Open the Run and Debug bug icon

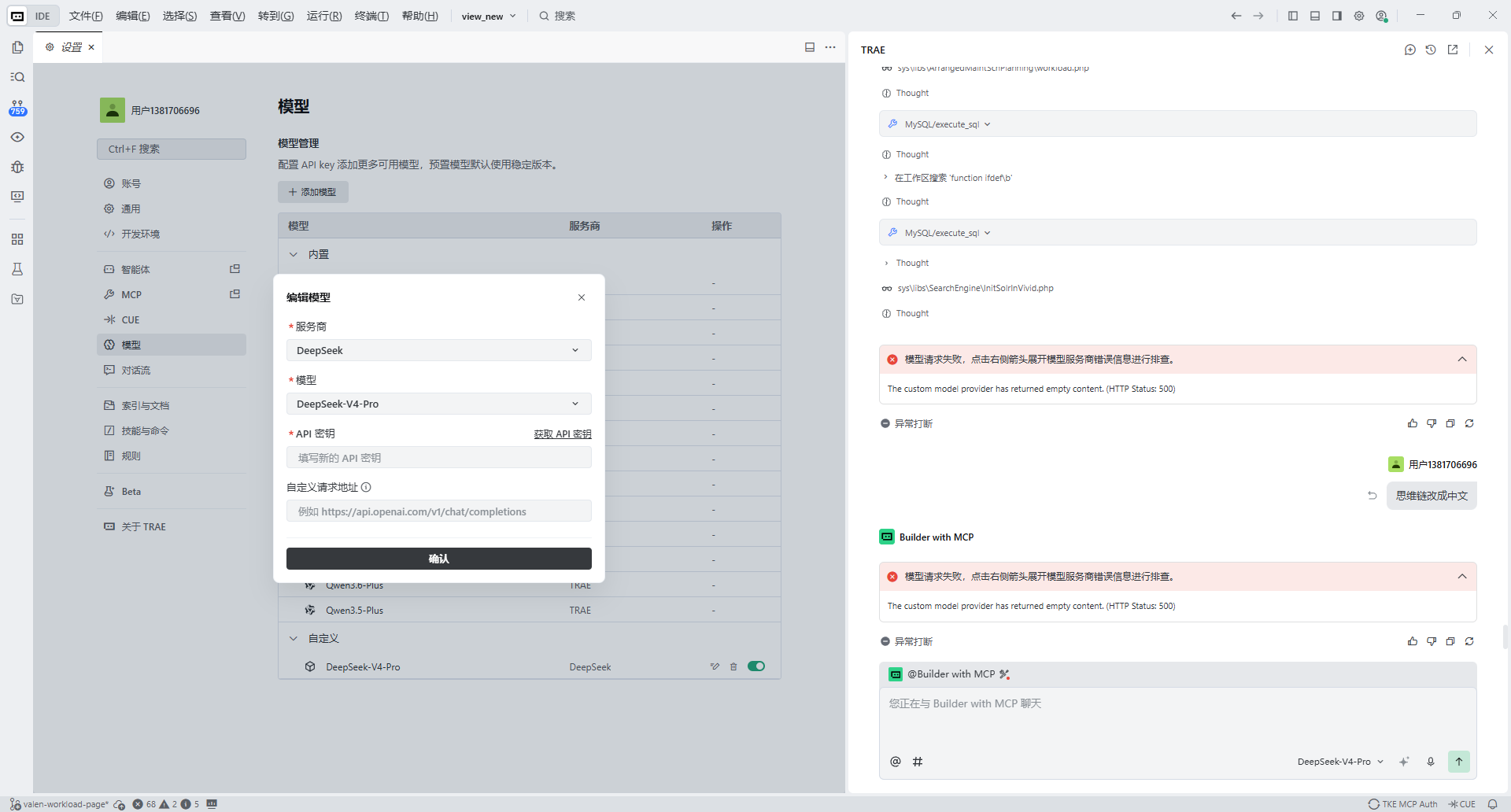(x=17, y=167)
